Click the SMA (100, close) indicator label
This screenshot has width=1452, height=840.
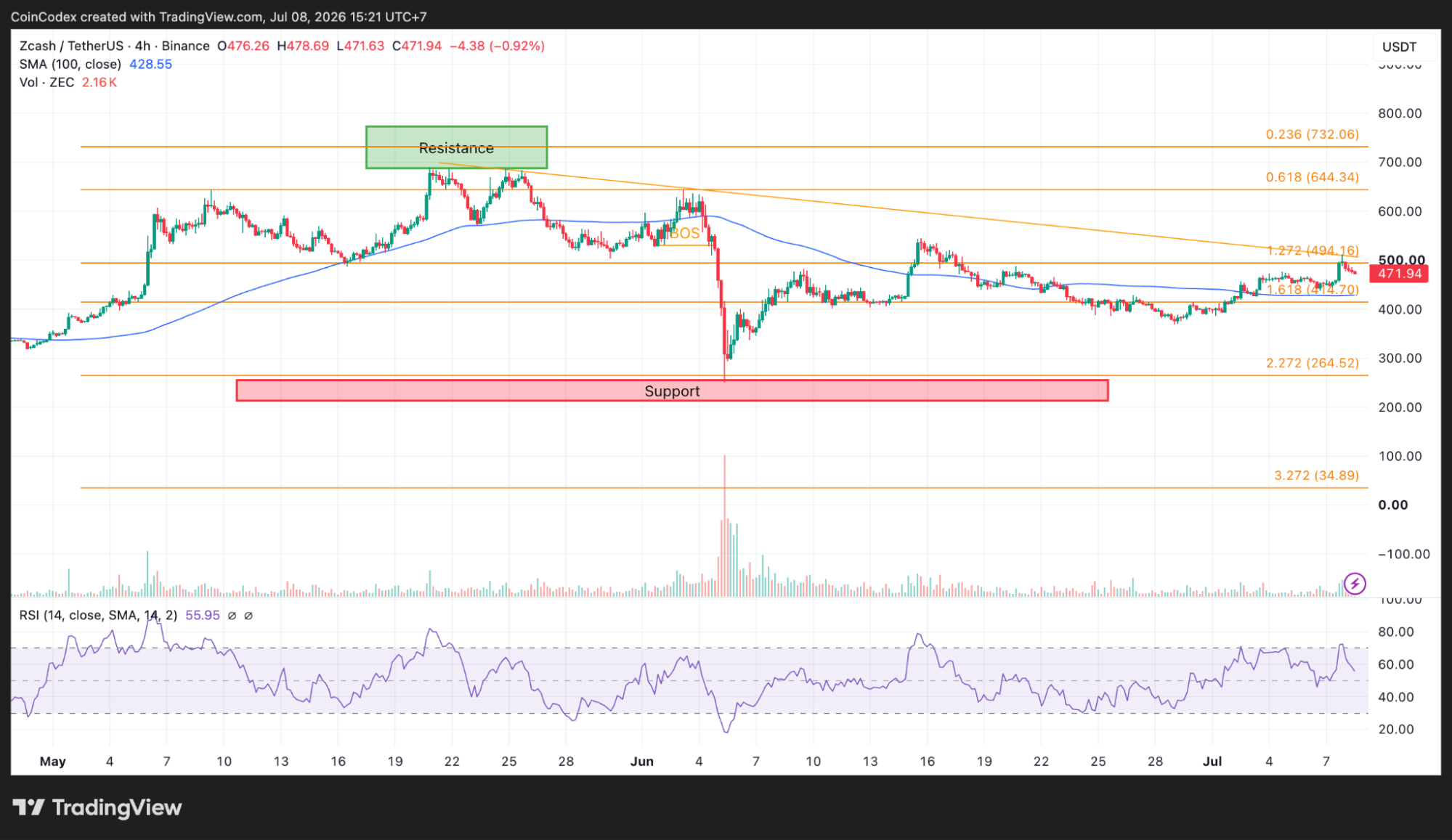[70, 64]
